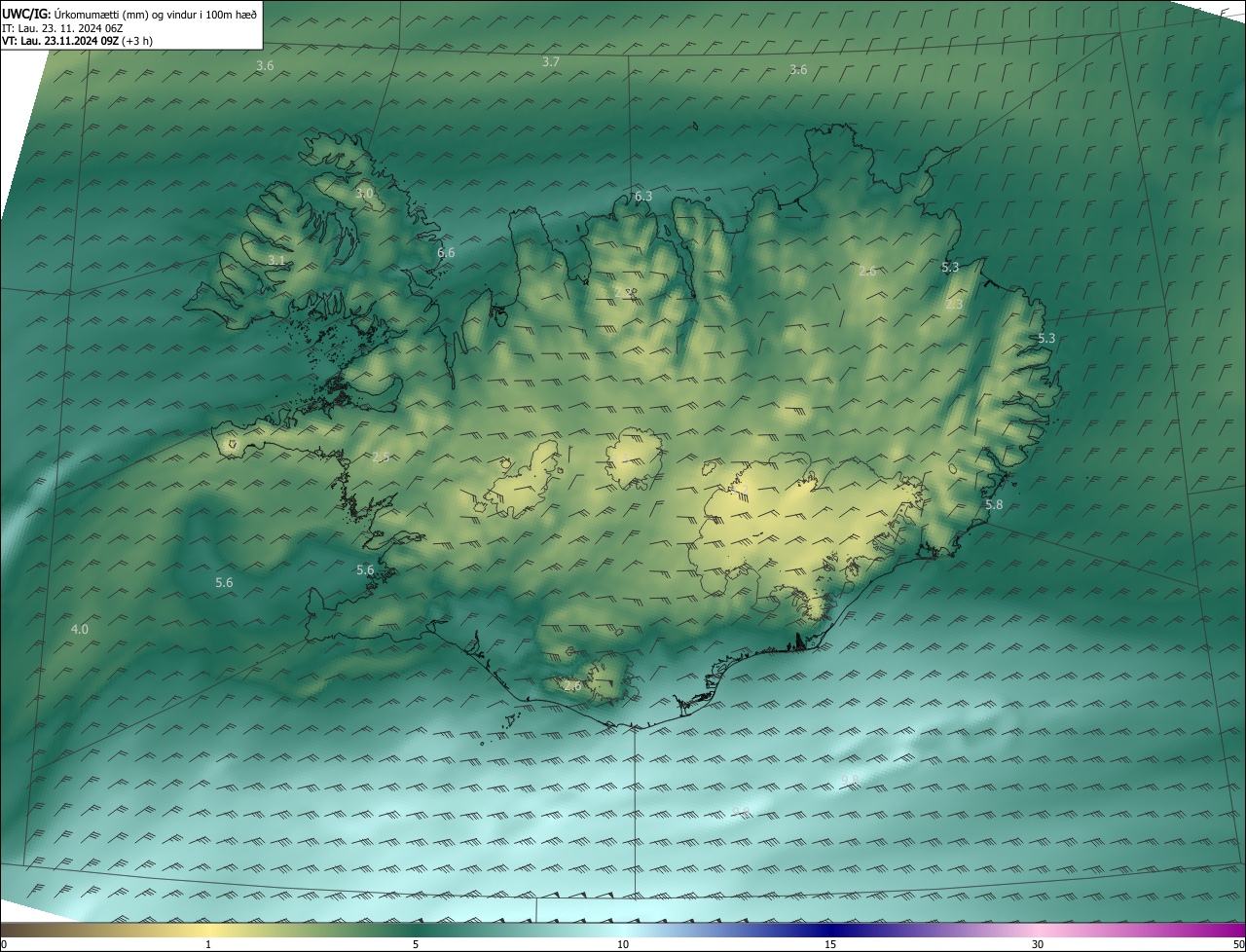Click the 5.8 value off the southeast coast

click(994, 504)
